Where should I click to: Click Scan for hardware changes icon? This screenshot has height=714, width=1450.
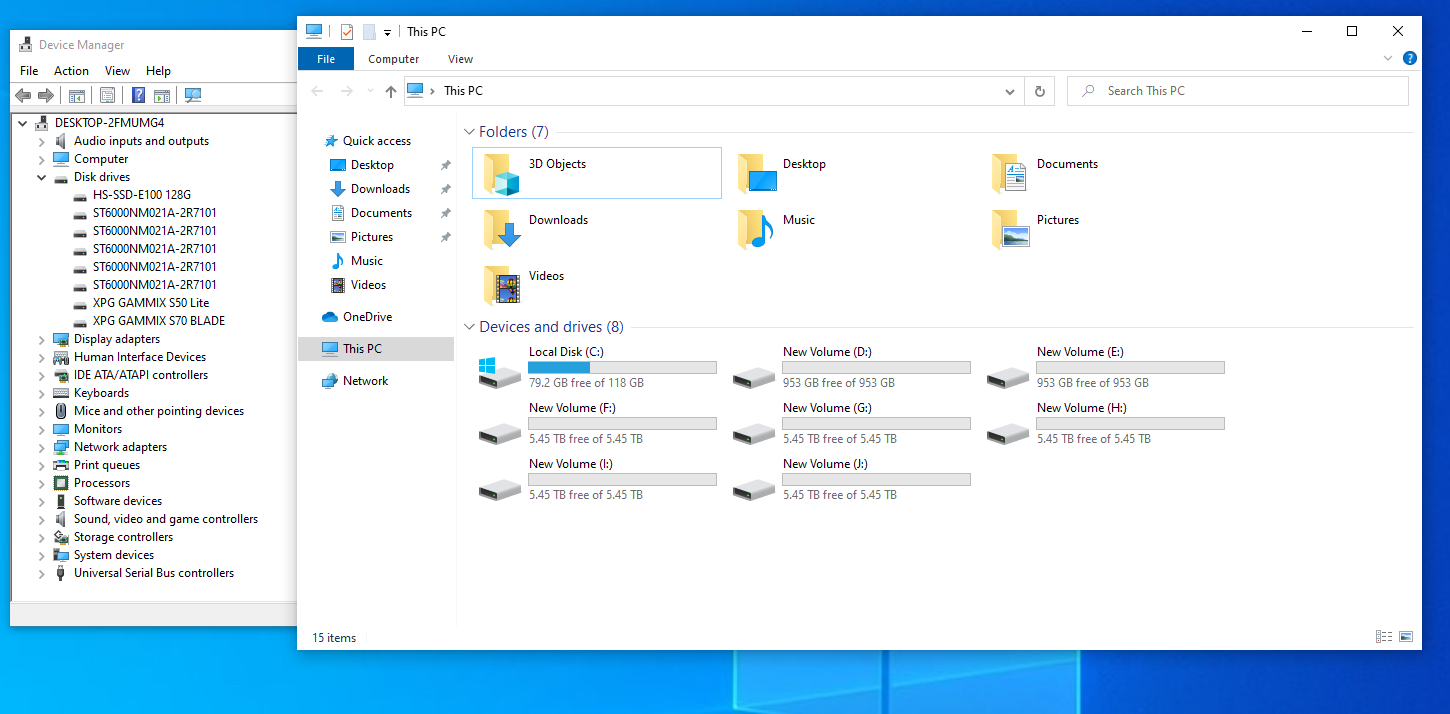click(193, 95)
